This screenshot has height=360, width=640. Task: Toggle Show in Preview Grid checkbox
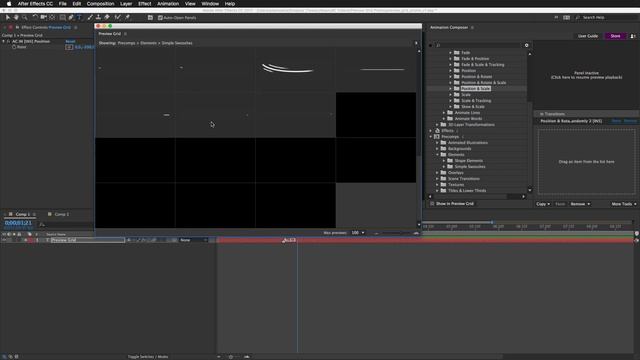click(432, 203)
